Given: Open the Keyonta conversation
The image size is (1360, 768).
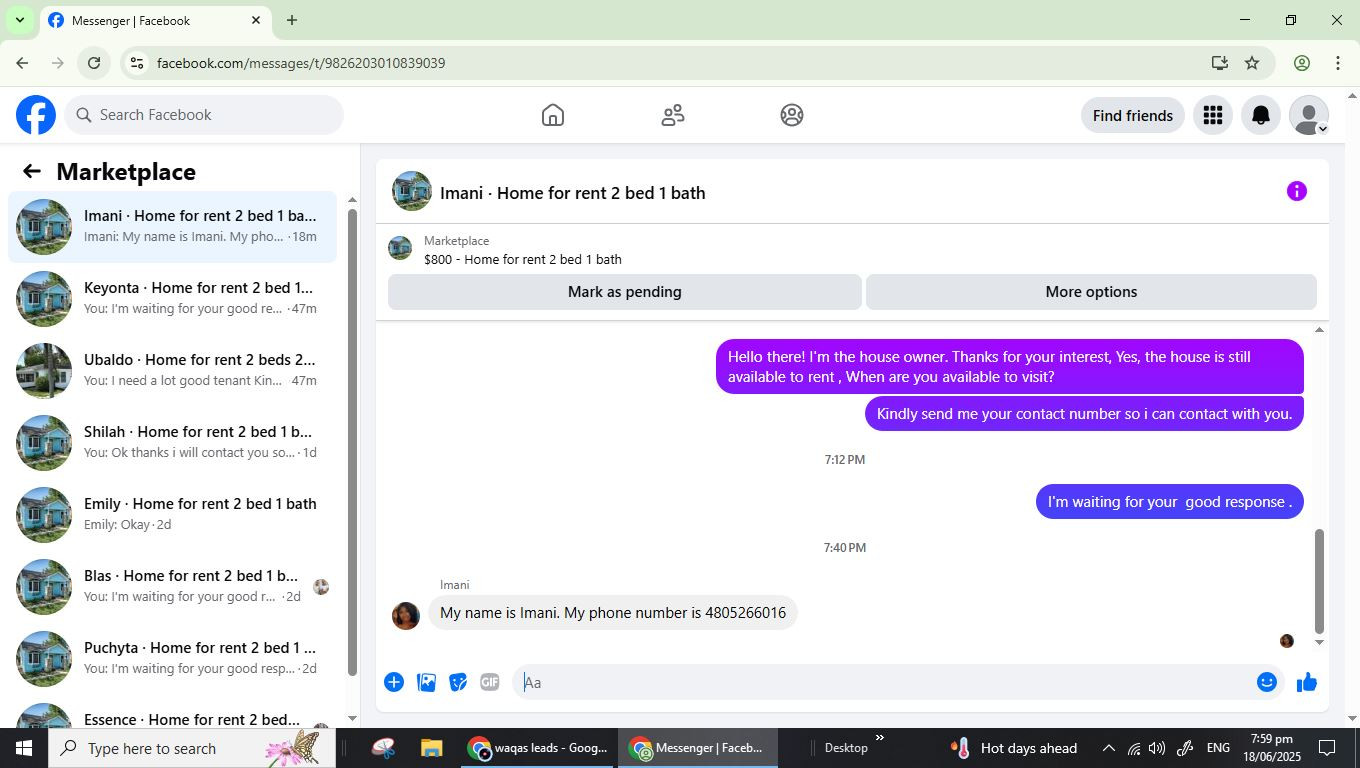Looking at the screenshot, I should point(172,299).
